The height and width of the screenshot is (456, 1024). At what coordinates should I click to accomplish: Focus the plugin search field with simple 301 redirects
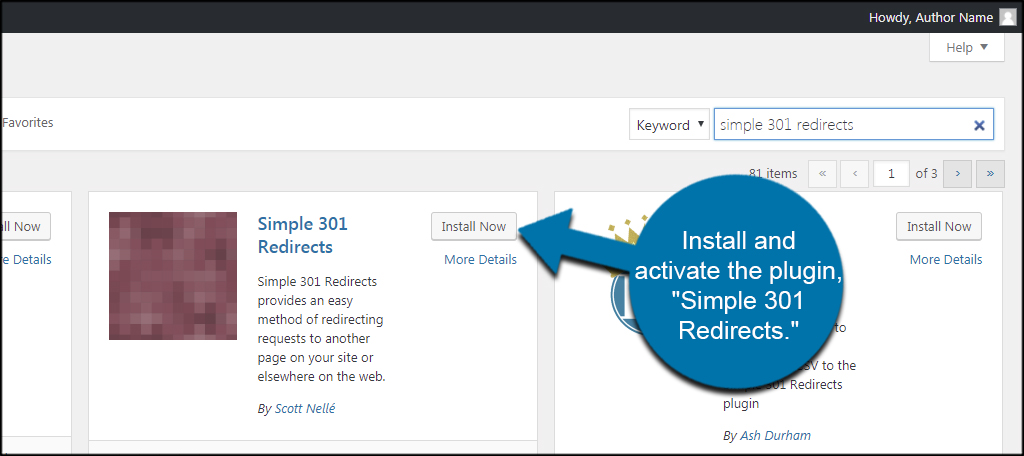[854, 125]
